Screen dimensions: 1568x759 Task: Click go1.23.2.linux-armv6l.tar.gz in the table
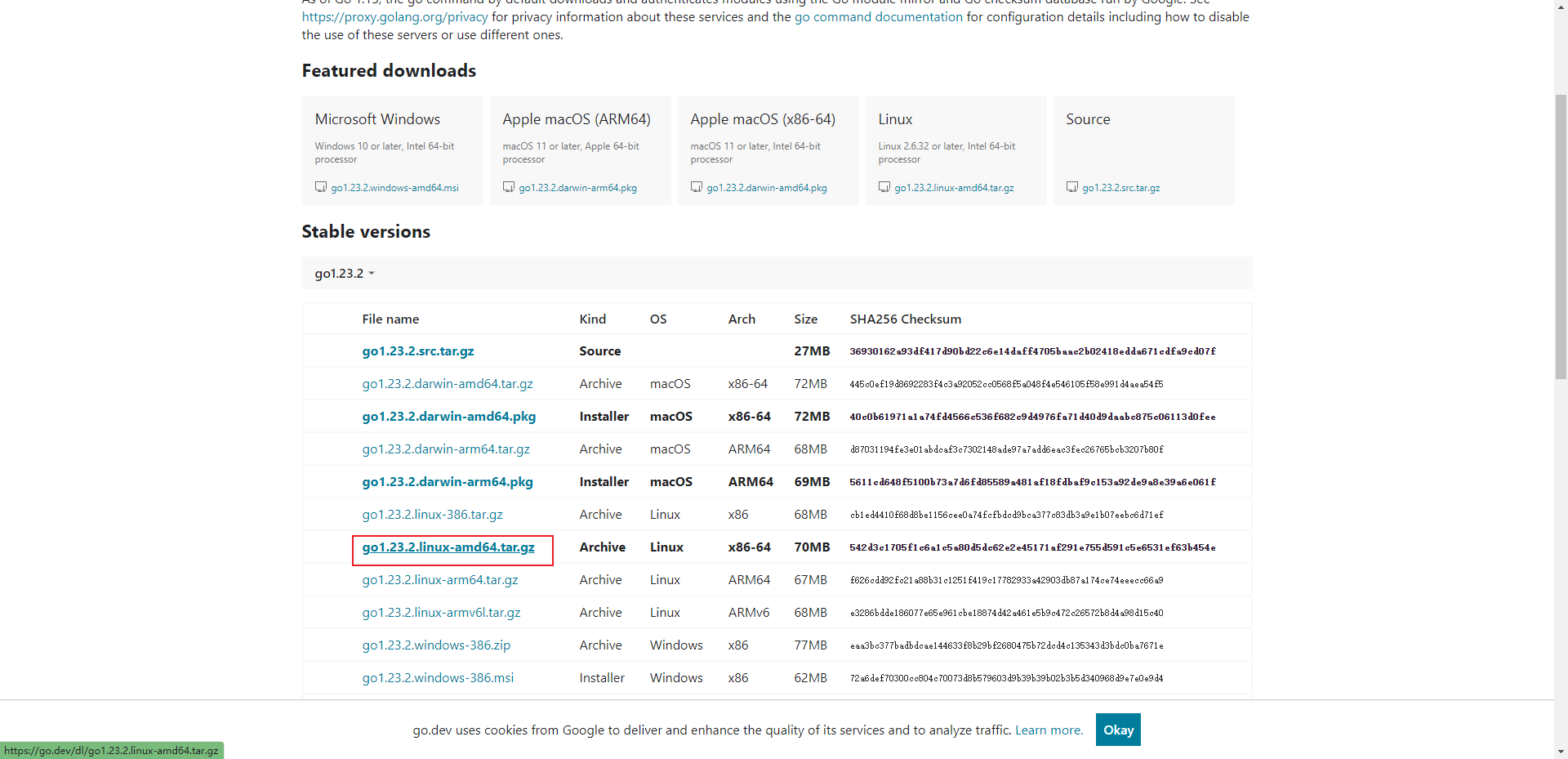tap(442, 613)
